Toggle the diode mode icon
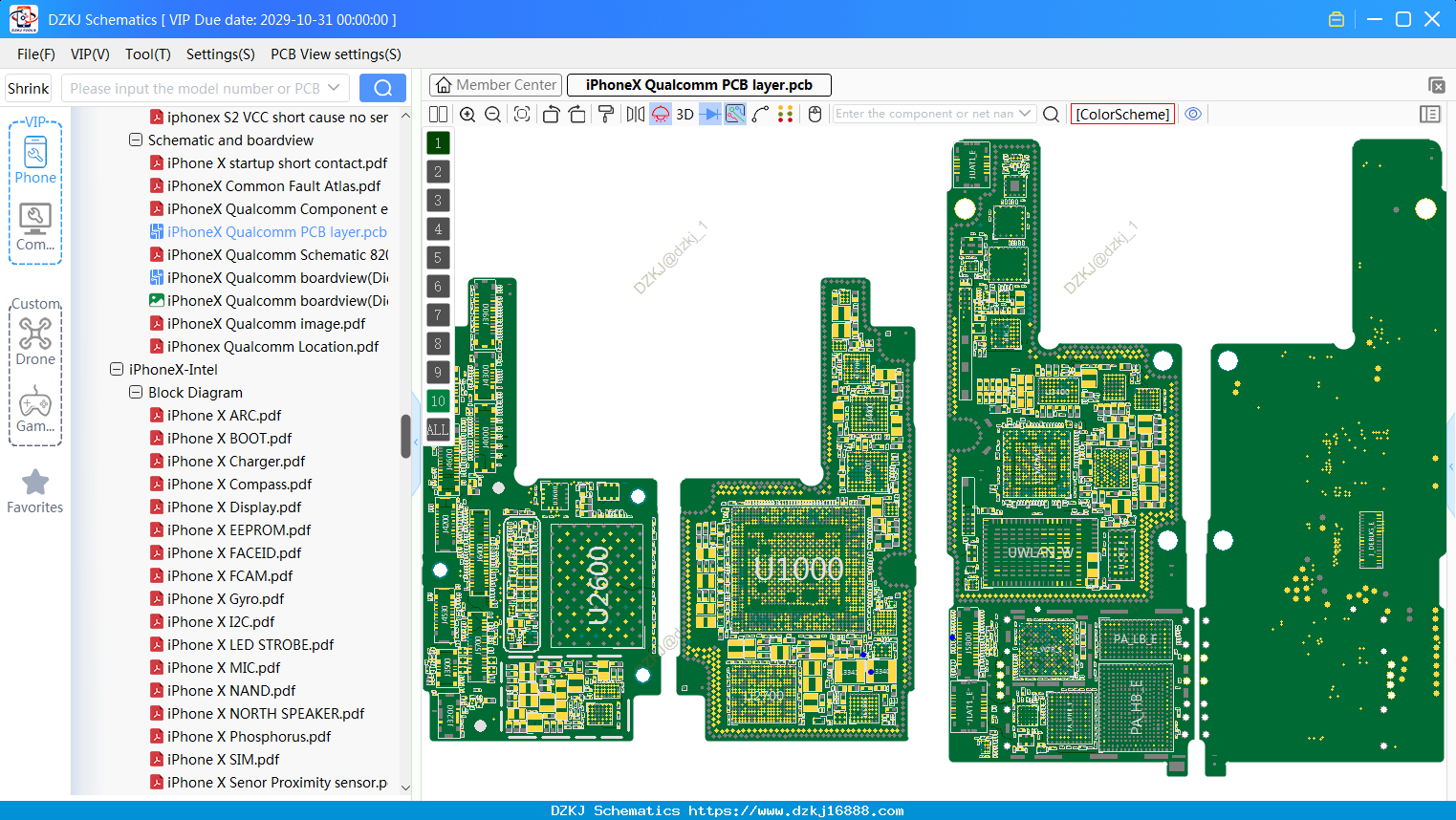 click(x=710, y=114)
